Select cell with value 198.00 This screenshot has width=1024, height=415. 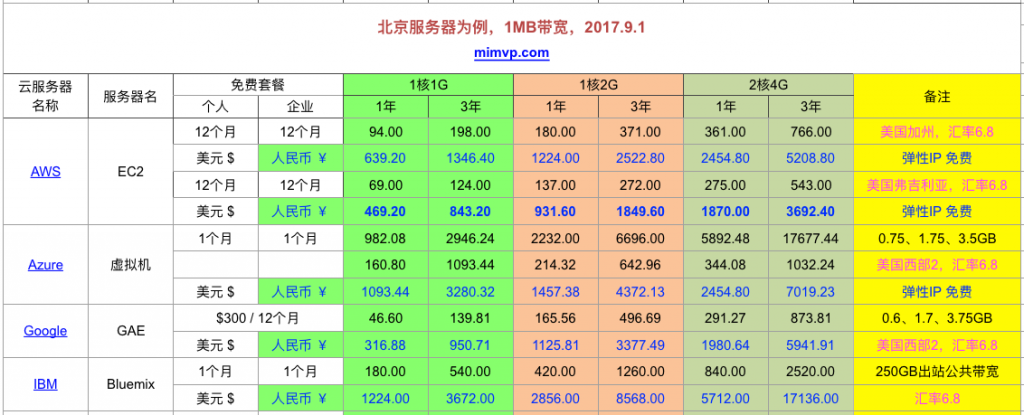pos(472,131)
